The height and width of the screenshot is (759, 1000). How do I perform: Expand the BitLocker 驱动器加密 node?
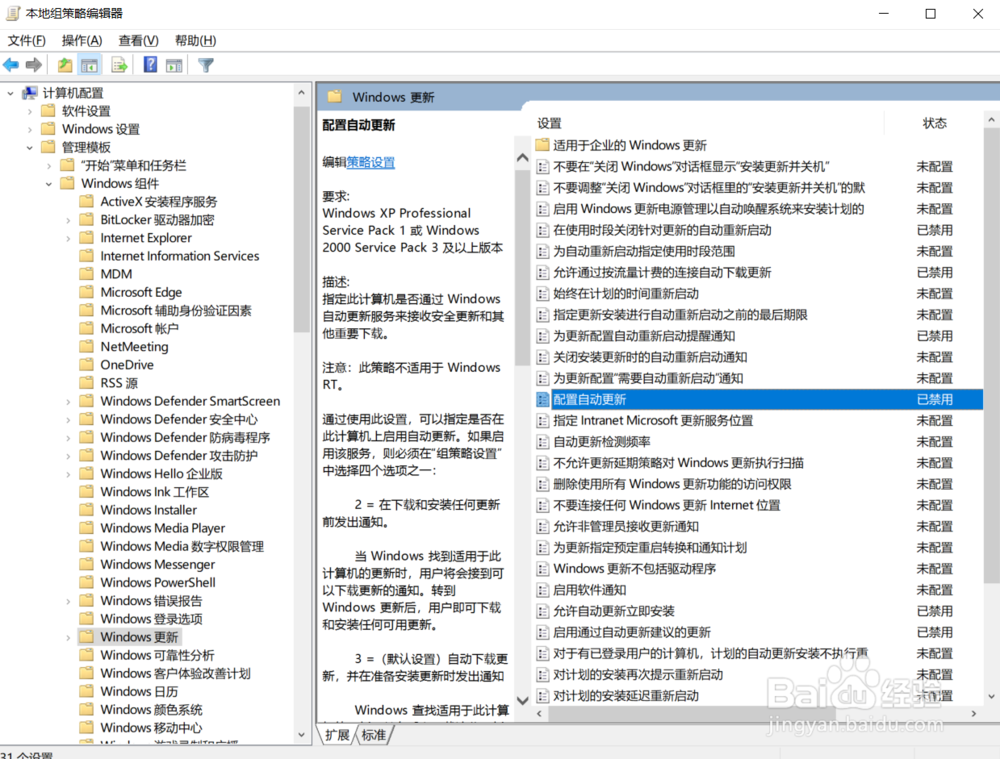coord(68,220)
